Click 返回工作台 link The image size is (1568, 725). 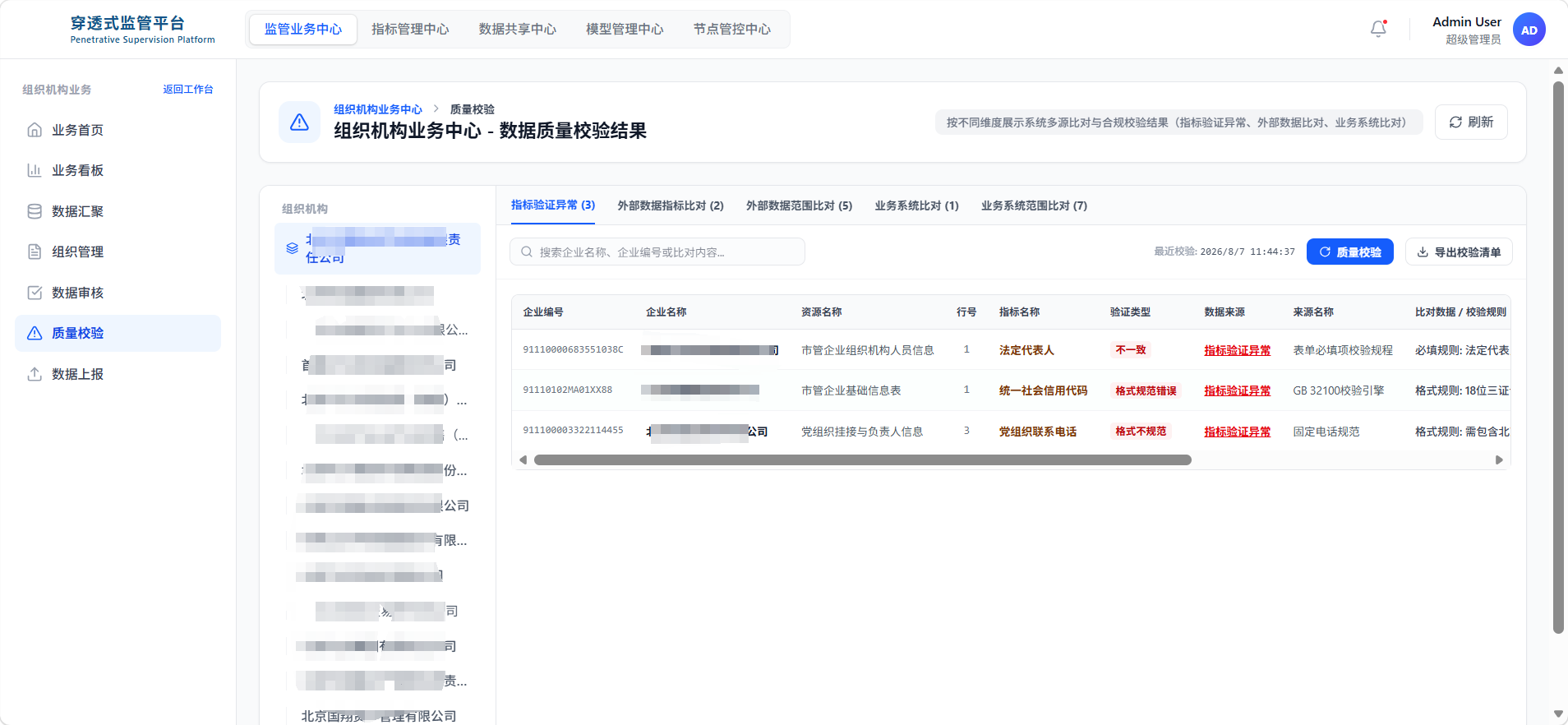point(188,90)
